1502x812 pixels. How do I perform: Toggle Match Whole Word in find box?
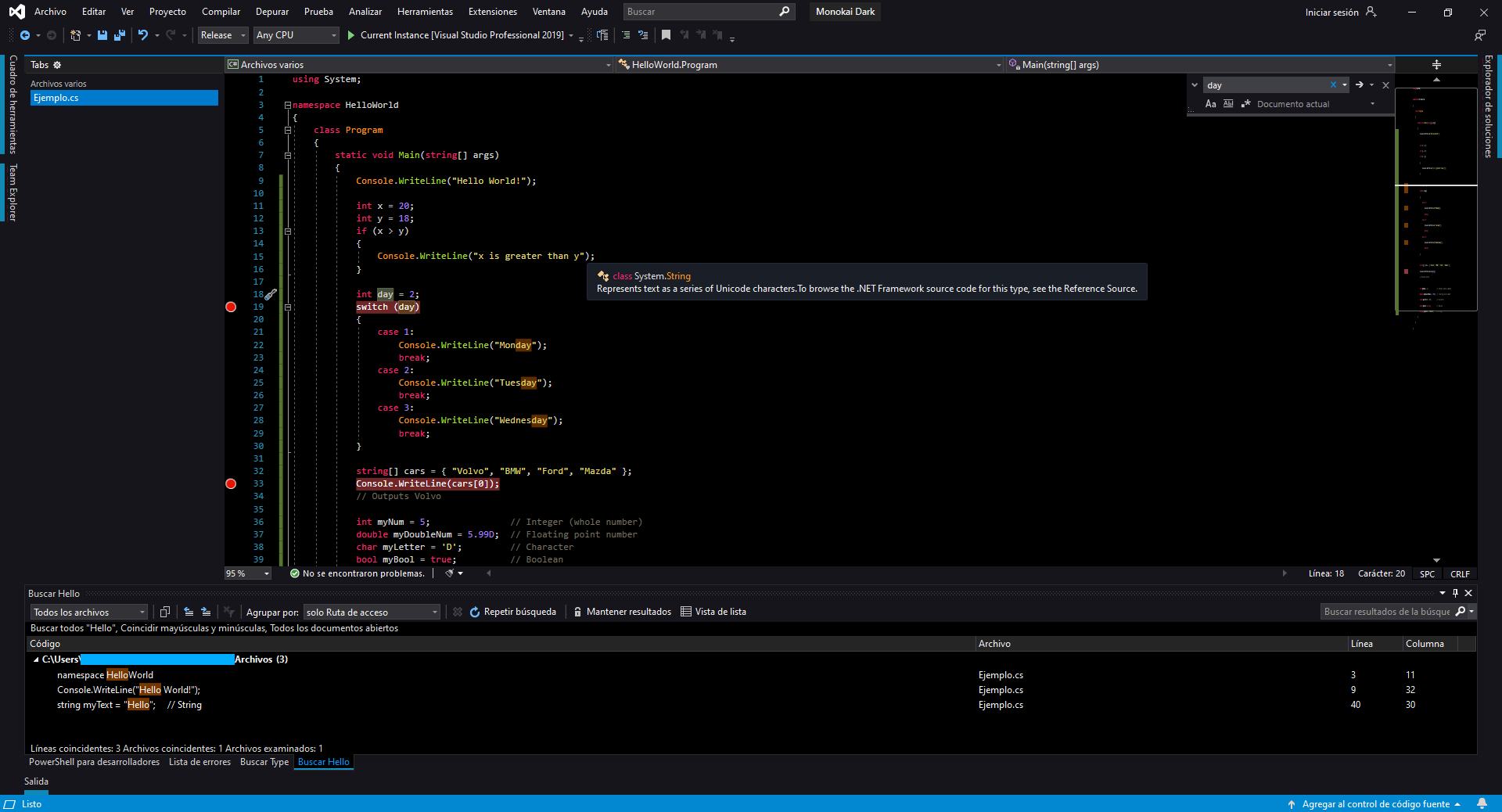(1228, 104)
